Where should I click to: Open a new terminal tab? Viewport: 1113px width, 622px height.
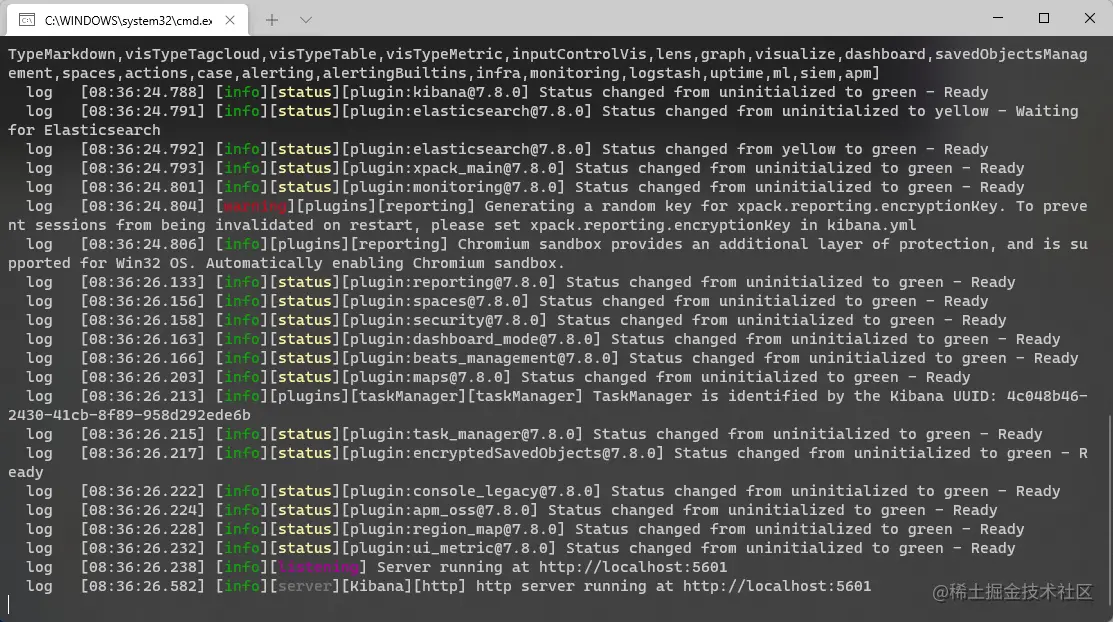coord(272,20)
